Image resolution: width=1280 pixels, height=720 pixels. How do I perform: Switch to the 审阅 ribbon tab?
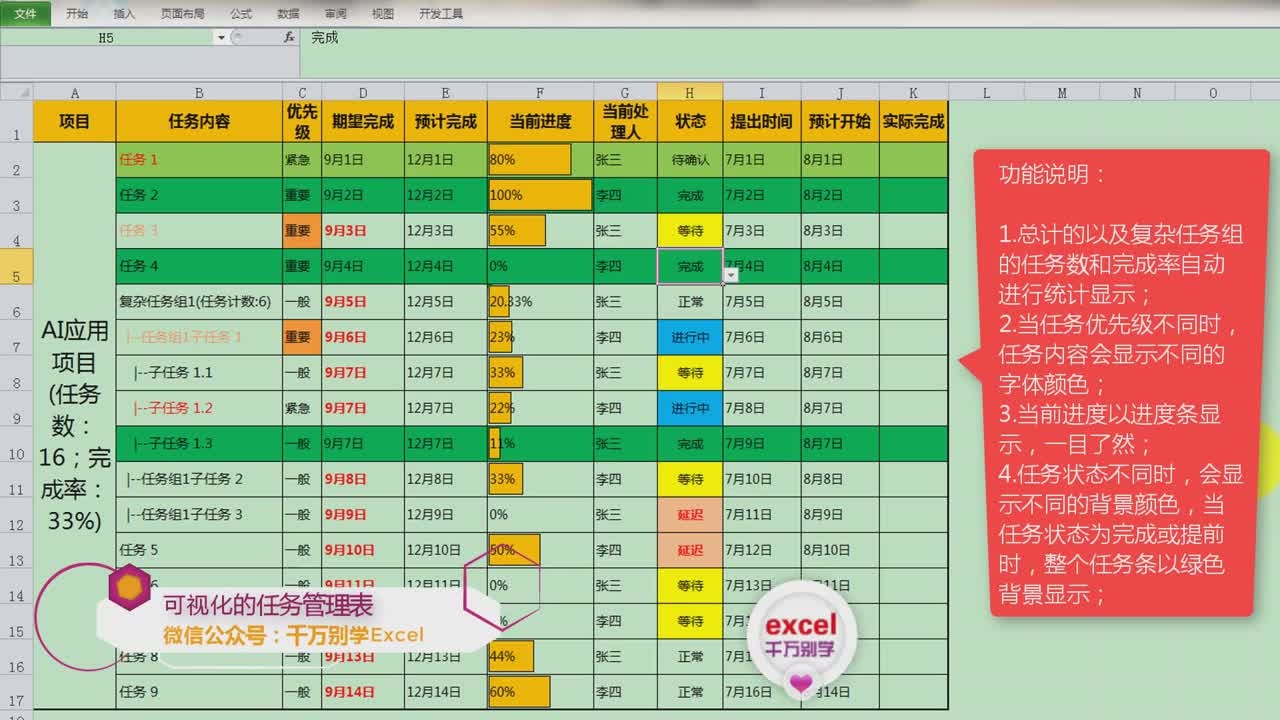[336, 14]
